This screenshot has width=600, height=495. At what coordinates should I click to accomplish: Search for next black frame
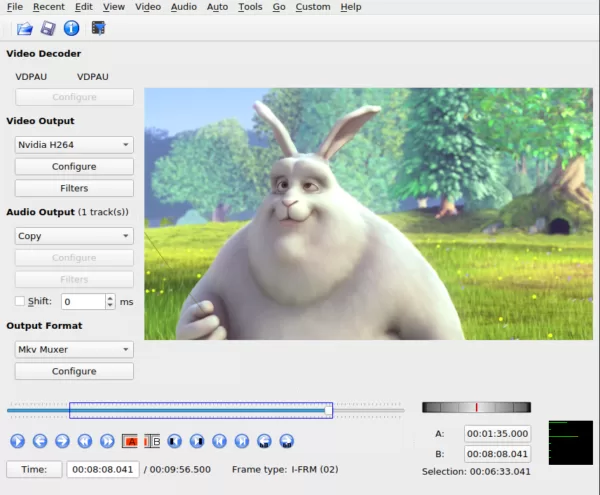point(197,441)
